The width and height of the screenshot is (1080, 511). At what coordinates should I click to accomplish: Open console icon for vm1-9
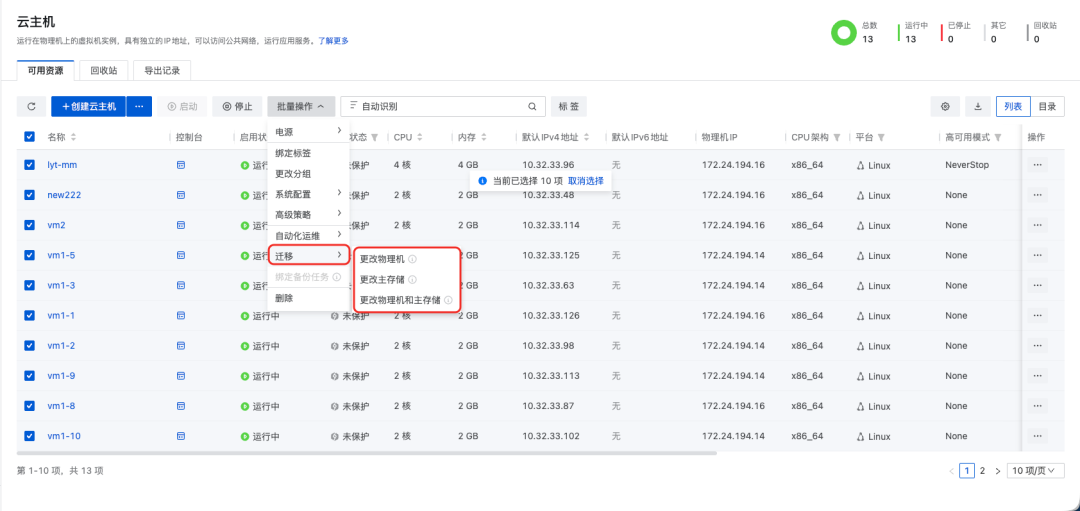[180, 376]
